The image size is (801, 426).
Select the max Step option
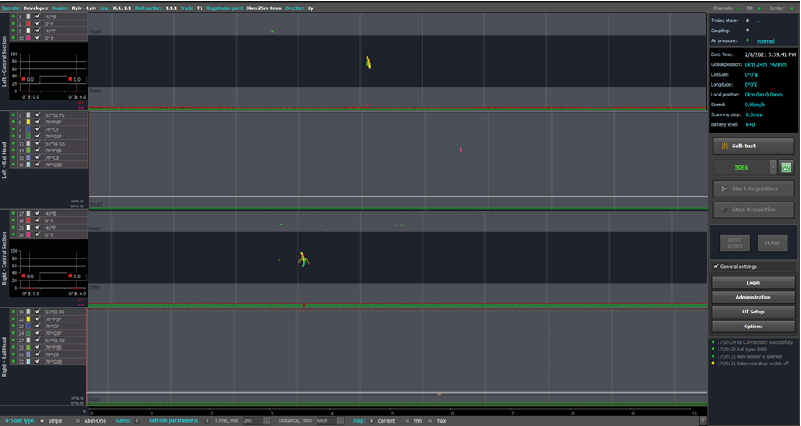pos(431,421)
